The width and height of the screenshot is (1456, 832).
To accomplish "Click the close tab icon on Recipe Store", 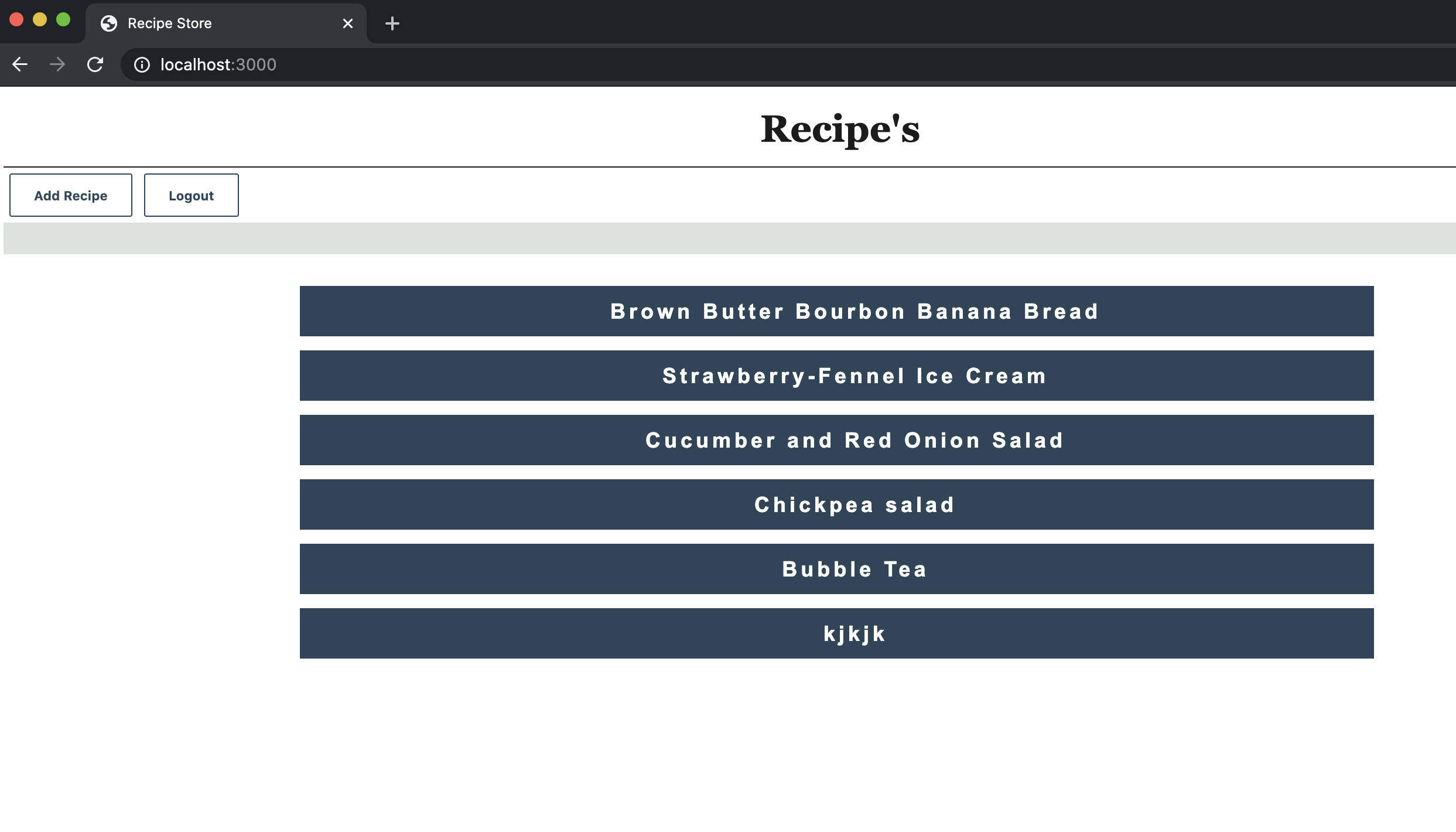I will point(347,23).
